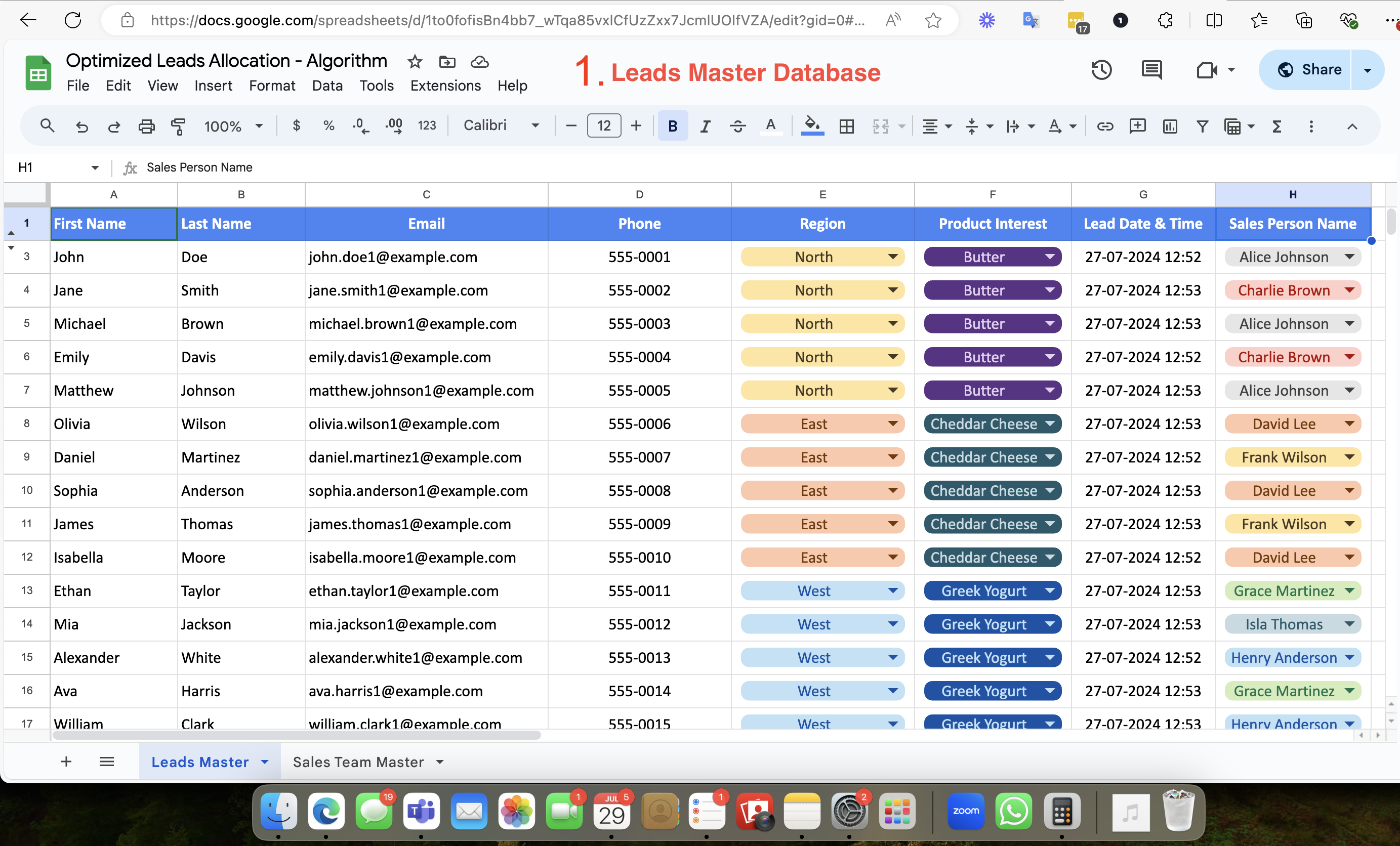Toggle bold formatting button
1400x846 pixels.
[x=673, y=125]
